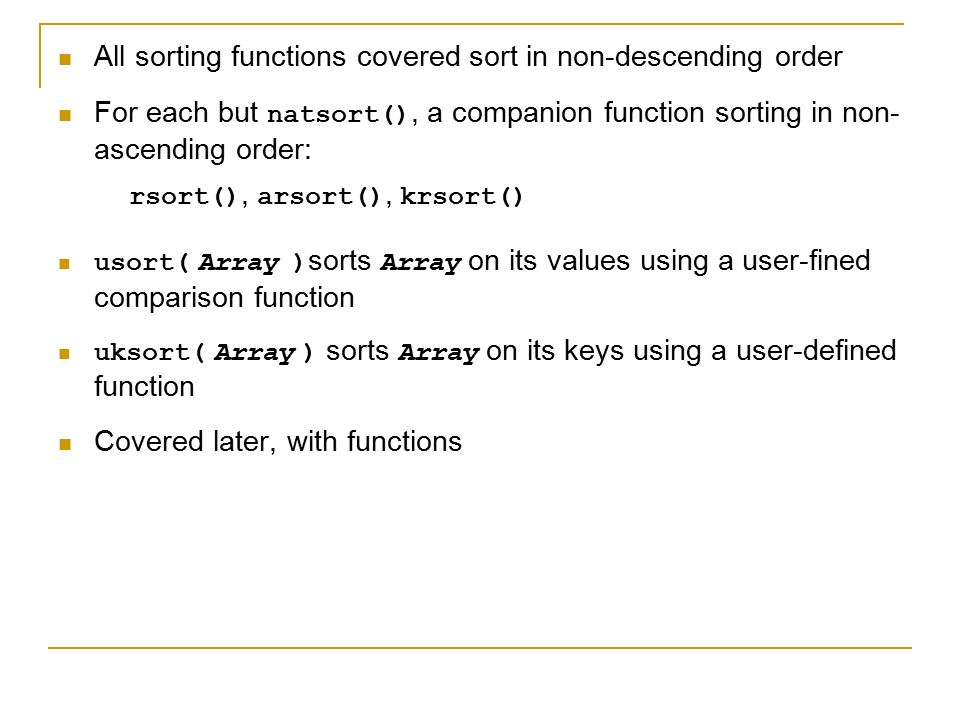Click the bullet before 'uksort( Array )'
The image size is (960, 720).
click(65, 354)
